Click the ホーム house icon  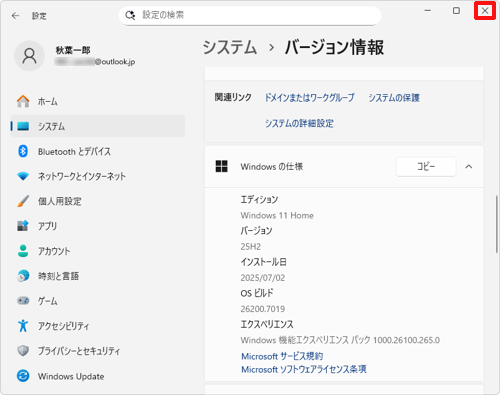click(23, 101)
